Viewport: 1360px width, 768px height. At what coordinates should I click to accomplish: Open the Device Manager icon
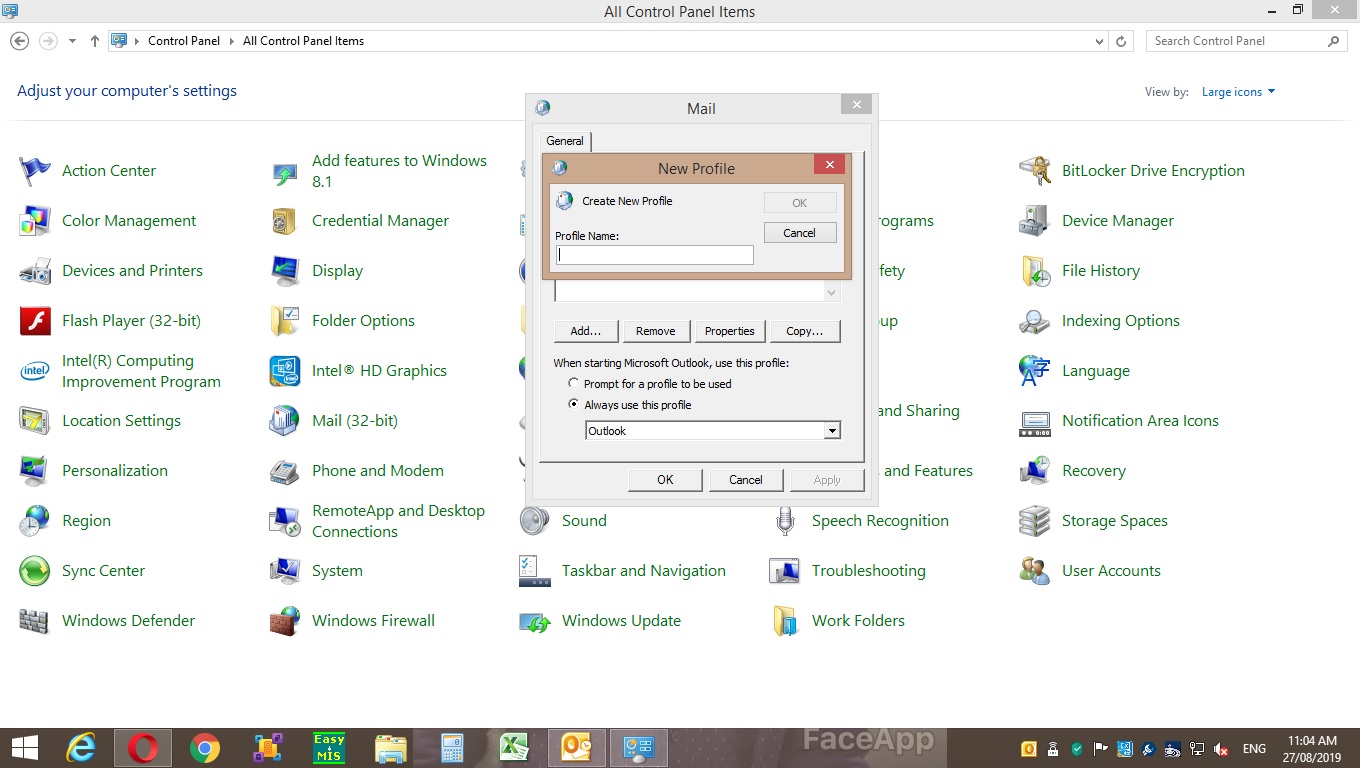click(1035, 221)
